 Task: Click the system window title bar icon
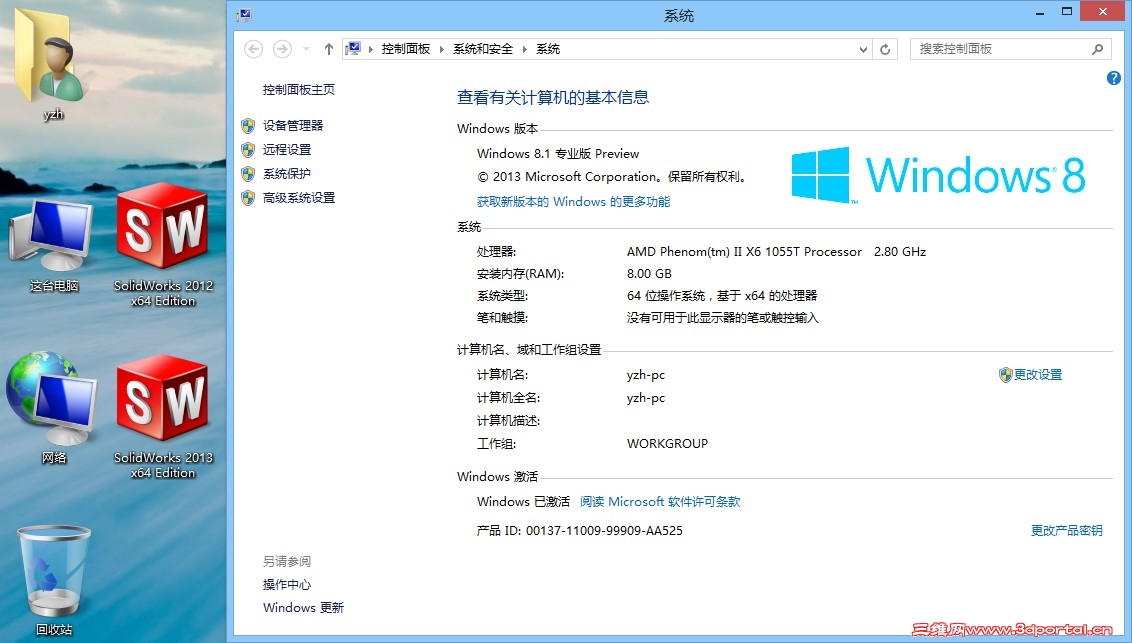click(x=244, y=14)
